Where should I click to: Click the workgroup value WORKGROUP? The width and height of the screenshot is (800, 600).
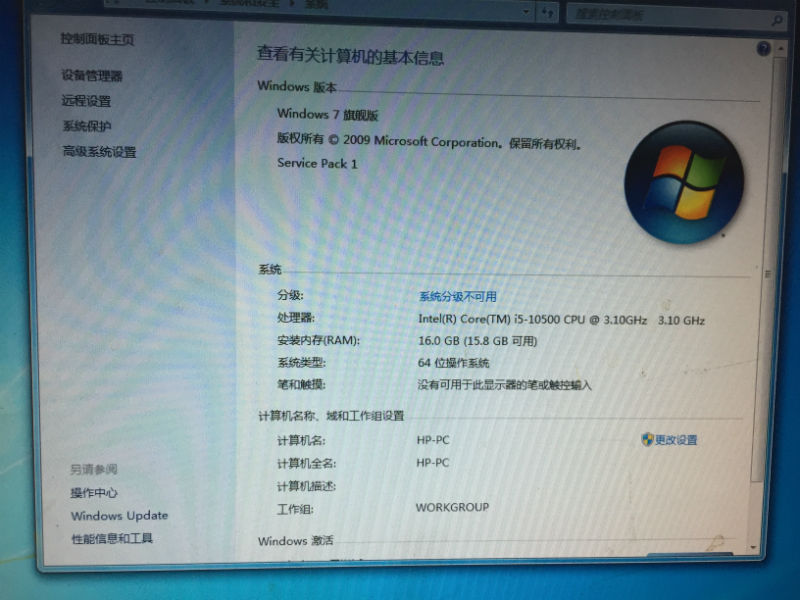pyautogui.click(x=453, y=507)
